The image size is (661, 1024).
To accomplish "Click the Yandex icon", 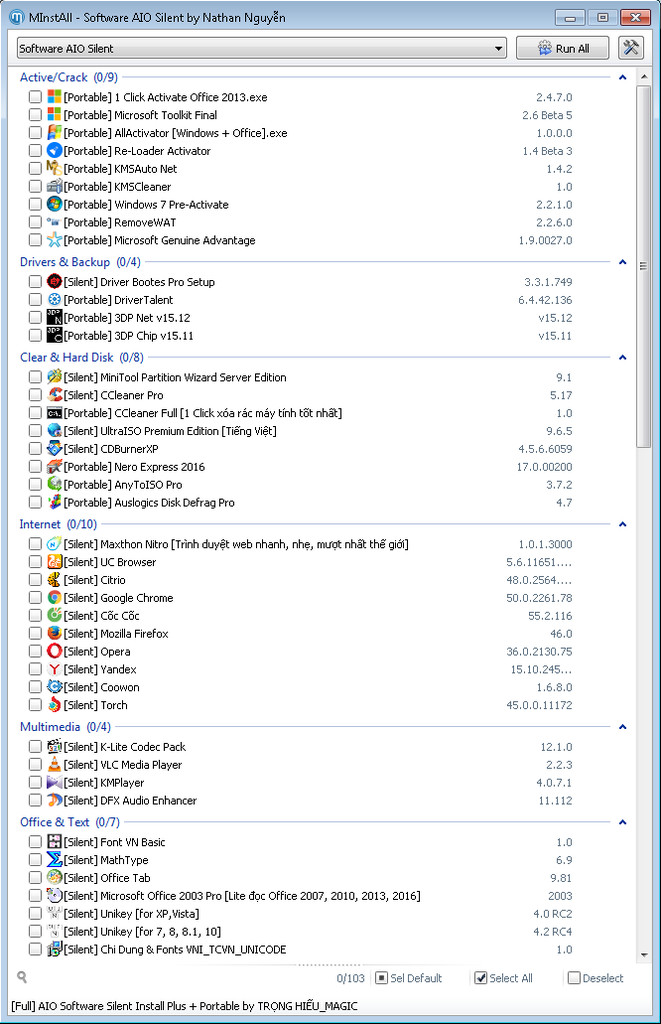I will tap(54, 669).
